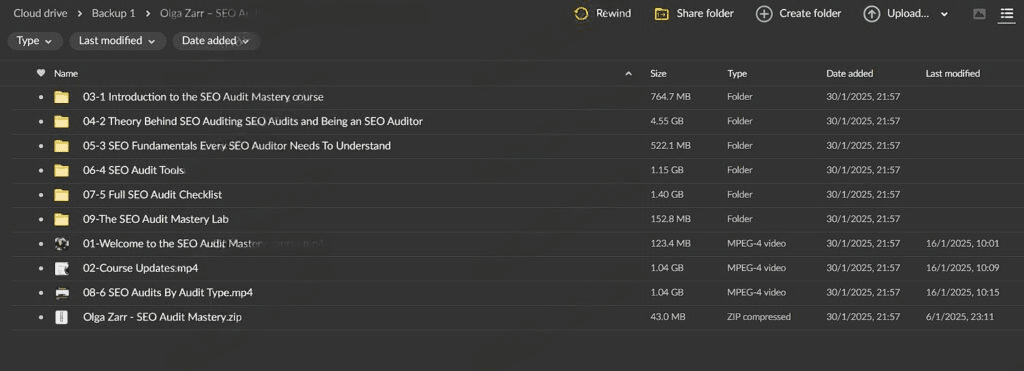The height and width of the screenshot is (371, 1024).
Task: Select 06-4 SEO Audit Tools folder name
Action: [134, 170]
